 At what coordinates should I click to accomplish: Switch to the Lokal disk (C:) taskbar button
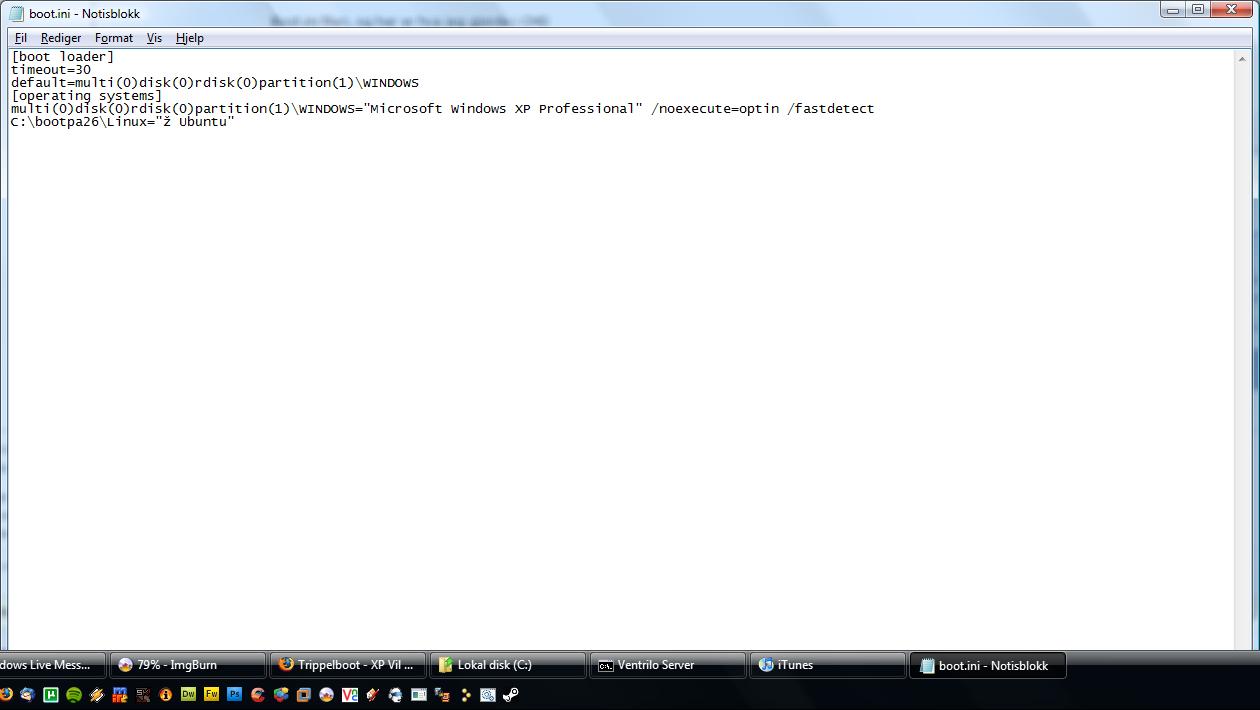pos(507,665)
